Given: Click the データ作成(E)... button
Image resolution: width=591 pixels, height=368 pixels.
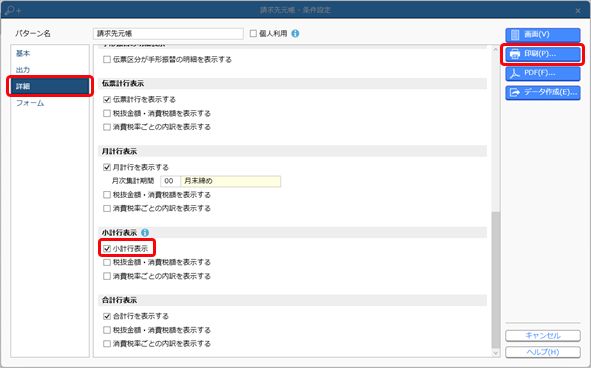Looking at the screenshot, I should 543,92.
